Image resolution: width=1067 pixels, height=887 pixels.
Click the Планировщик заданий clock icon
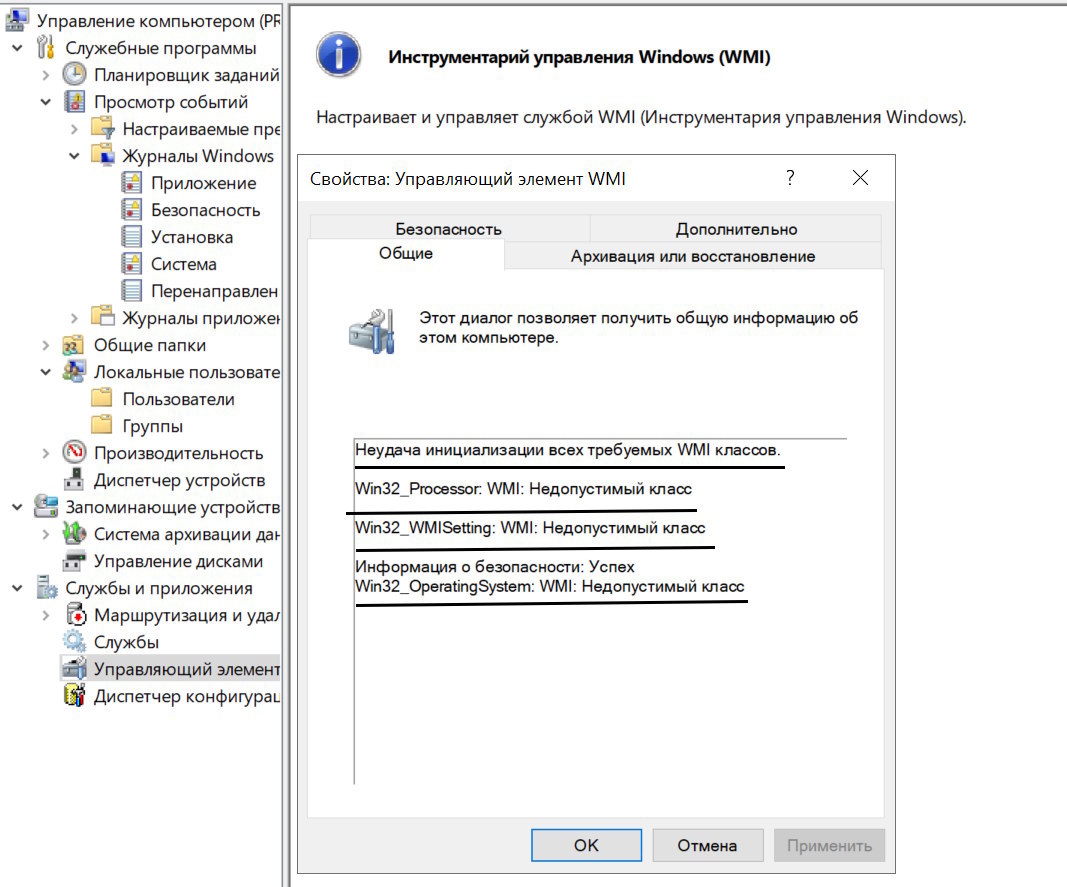point(75,75)
